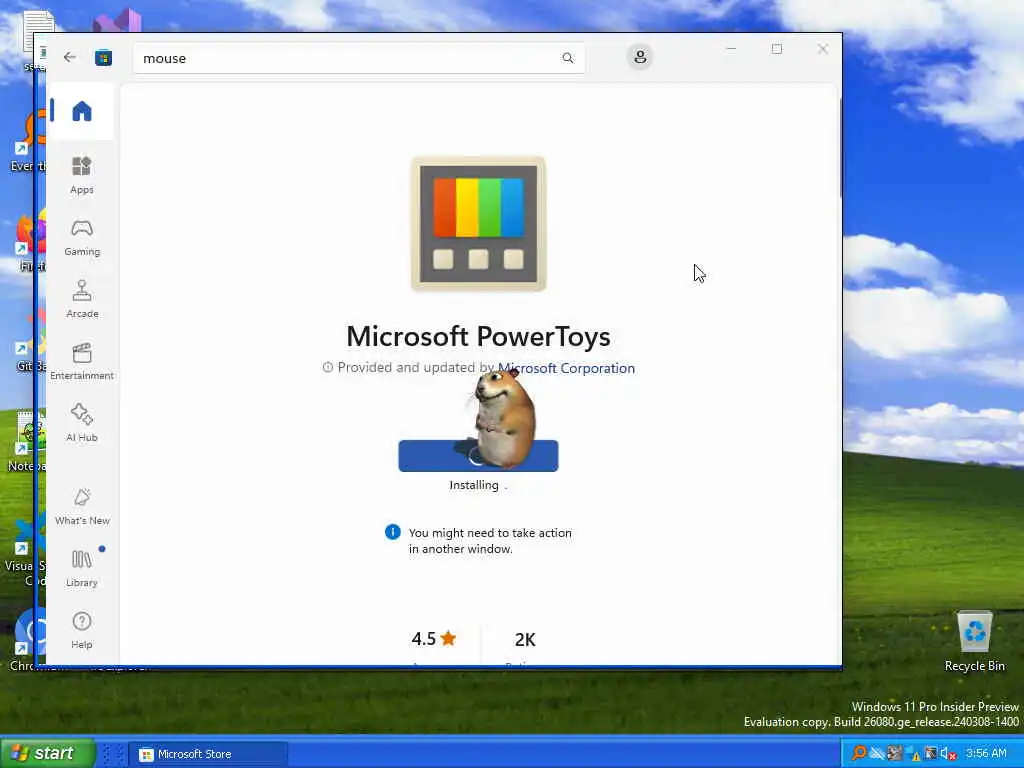Viewport: 1024px width, 768px height.
Task: Click the orange magnifier tray icon
Action: 859,753
